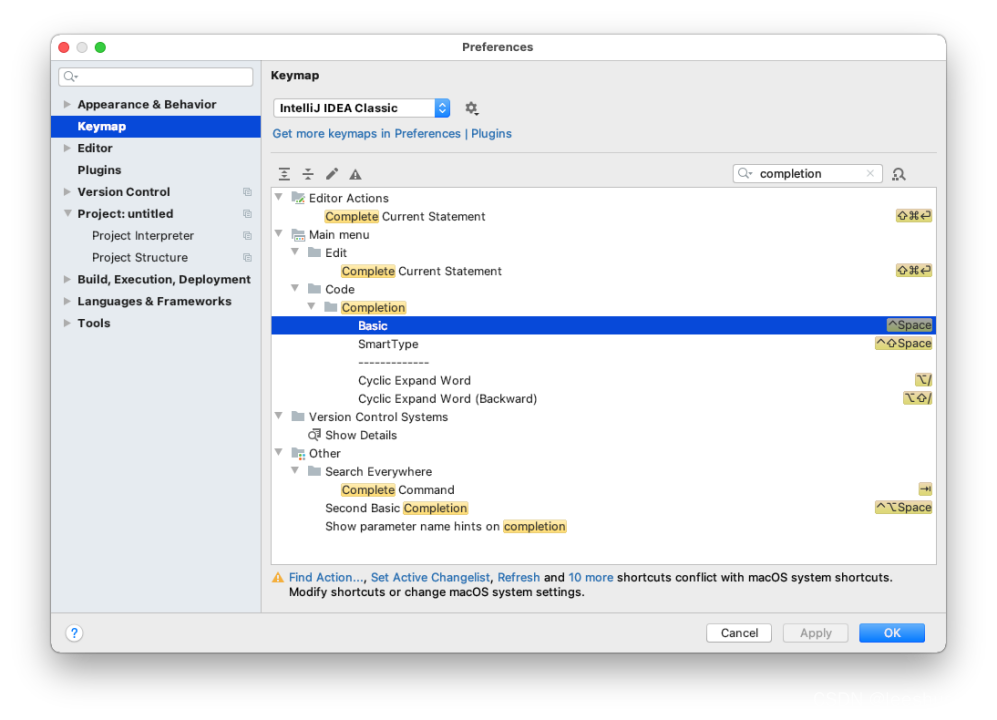Click the Find Action... conflict link
Screen dimensions: 997x720
[x=326, y=578]
